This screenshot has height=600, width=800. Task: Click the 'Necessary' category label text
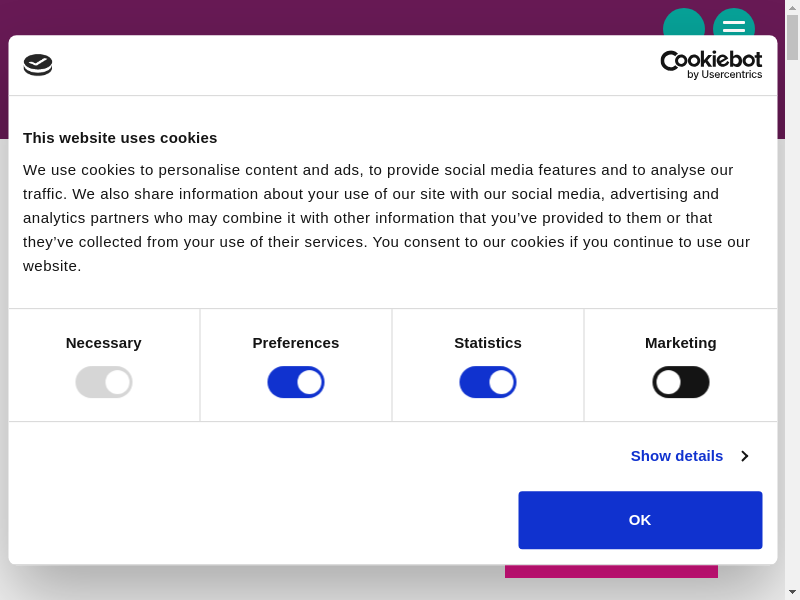point(104,343)
